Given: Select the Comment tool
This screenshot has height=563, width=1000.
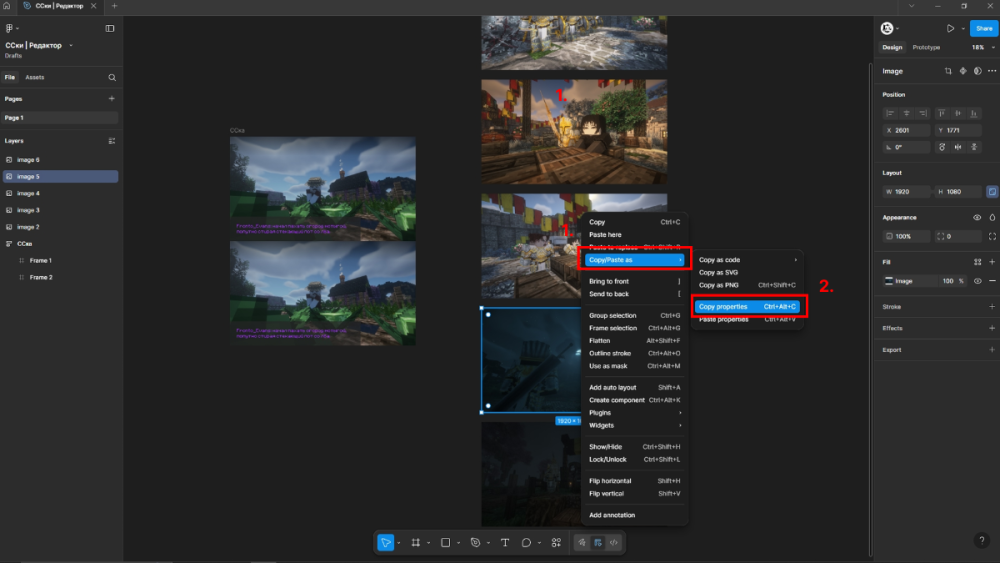Looking at the screenshot, I should point(525,542).
